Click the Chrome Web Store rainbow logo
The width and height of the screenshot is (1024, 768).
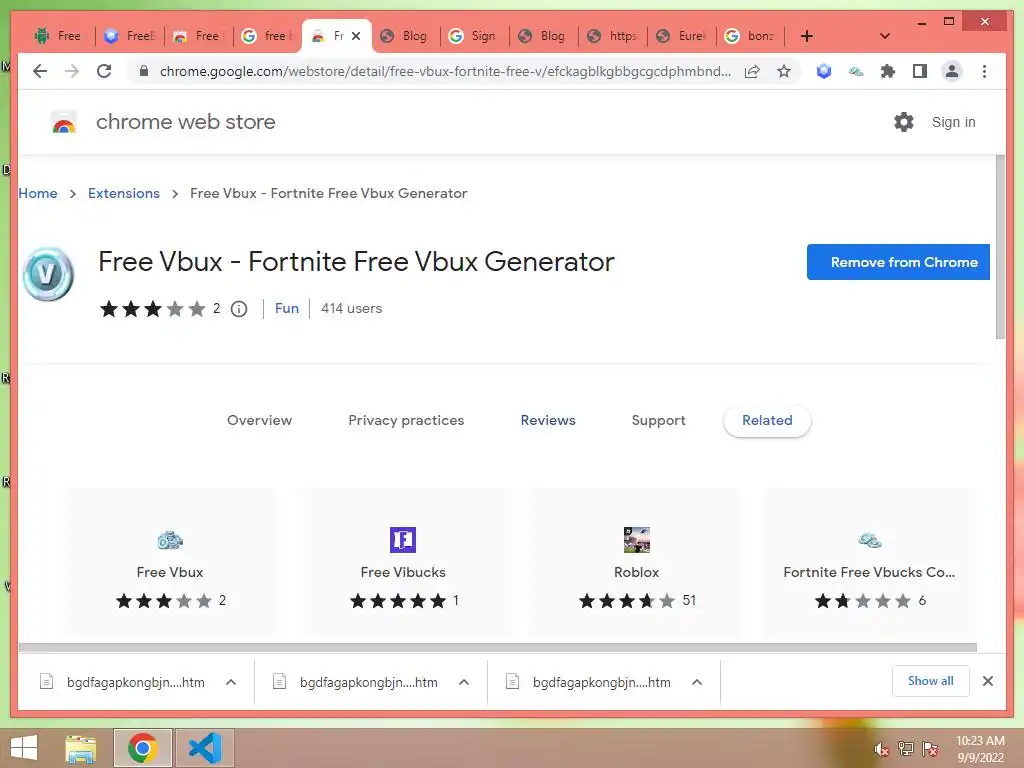pyautogui.click(x=64, y=122)
